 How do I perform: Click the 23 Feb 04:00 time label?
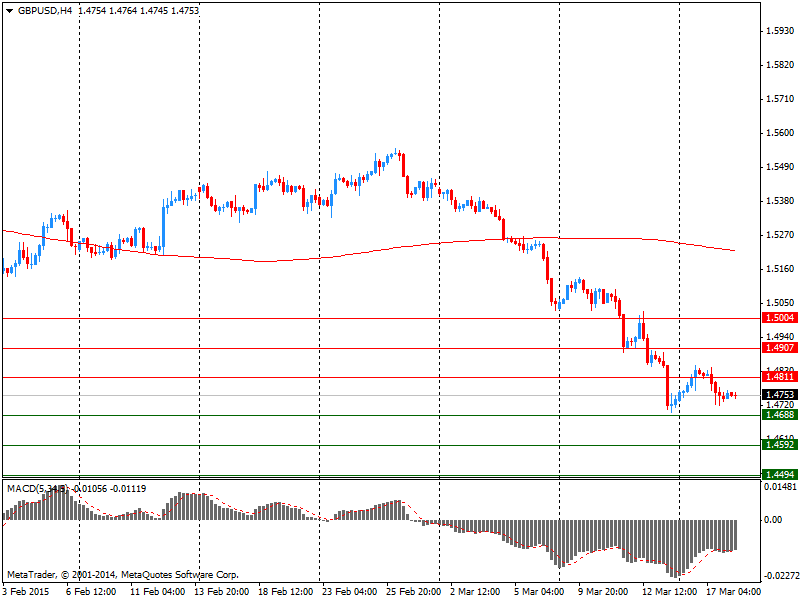point(349,591)
